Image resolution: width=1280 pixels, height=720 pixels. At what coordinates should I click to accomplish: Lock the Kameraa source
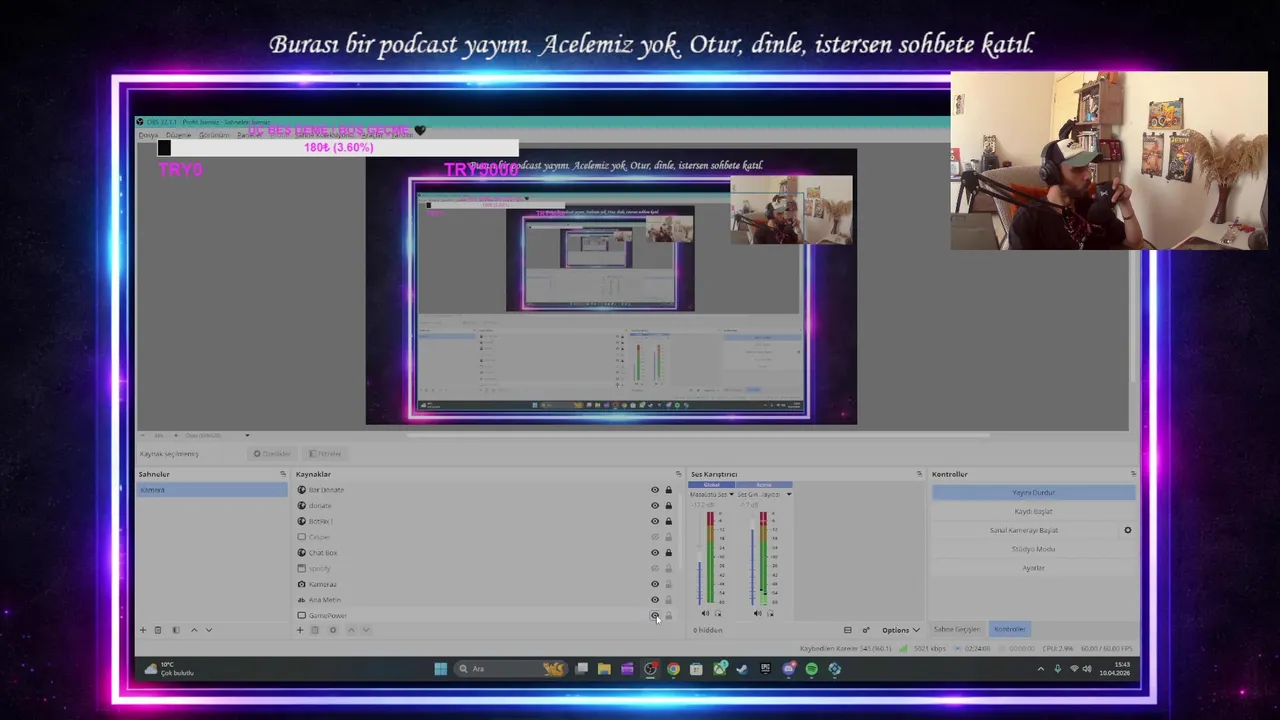[x=669, y=584]
